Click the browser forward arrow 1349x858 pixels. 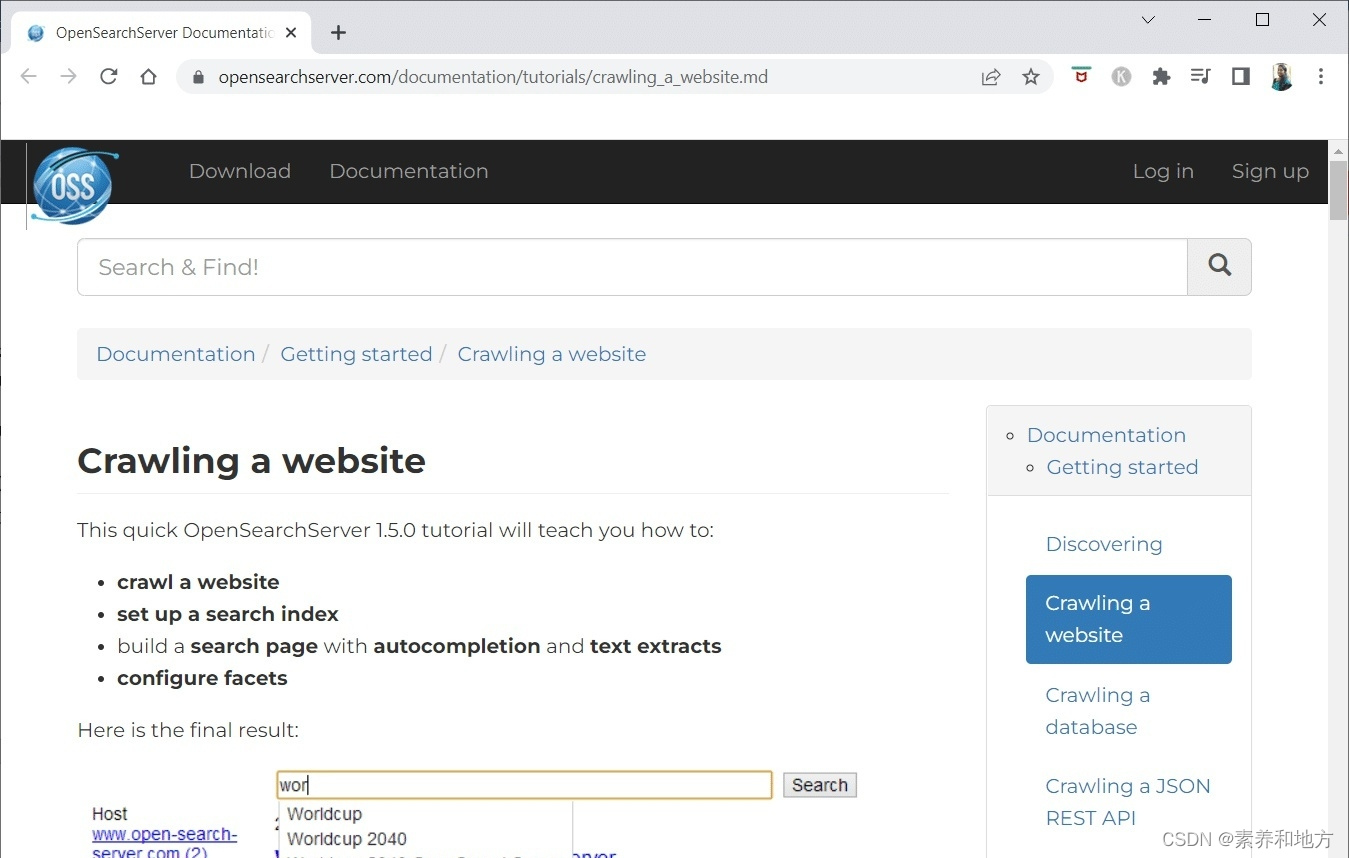pyautogui.click(x=68, y=77)
